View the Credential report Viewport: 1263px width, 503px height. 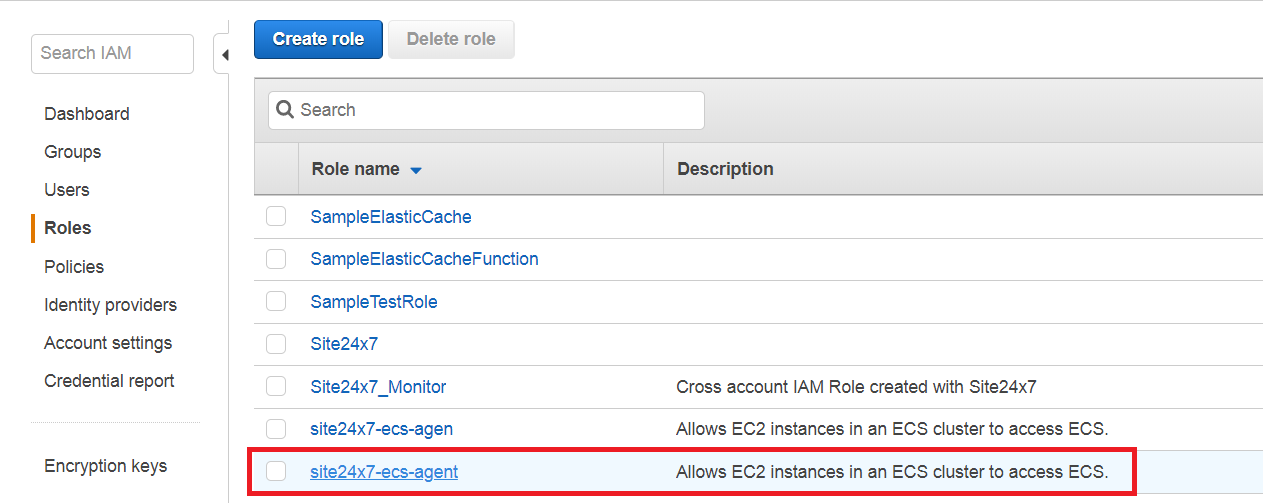click(109, 381)
